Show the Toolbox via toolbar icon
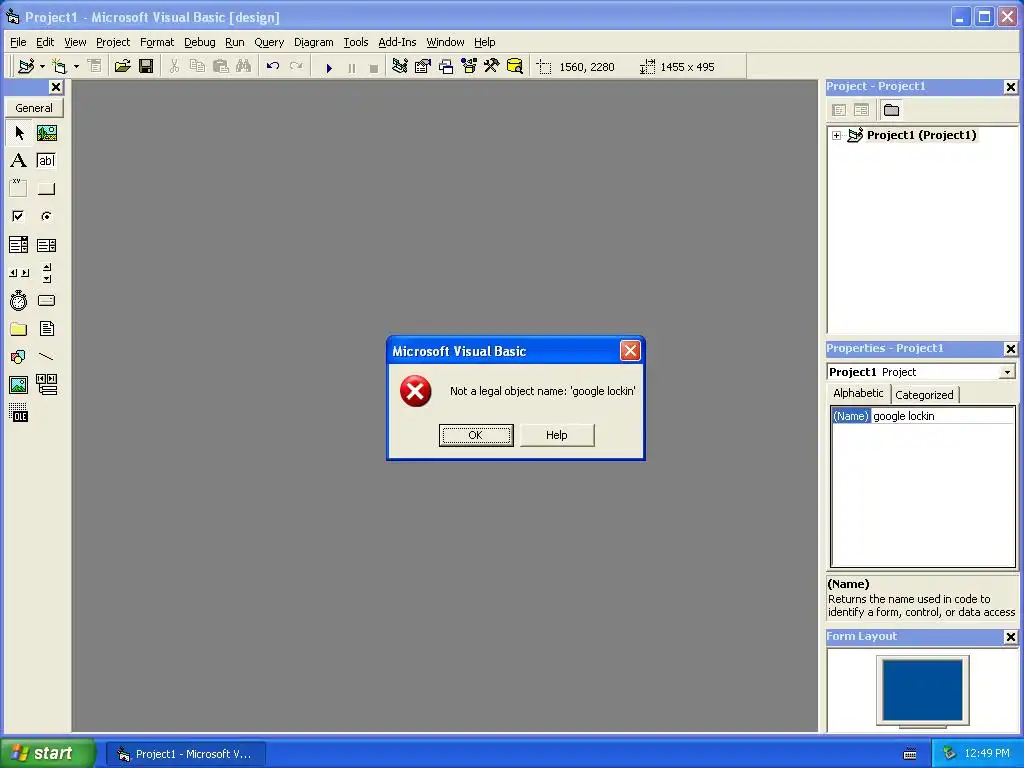The image size is (1024, 768). point(491,67)
